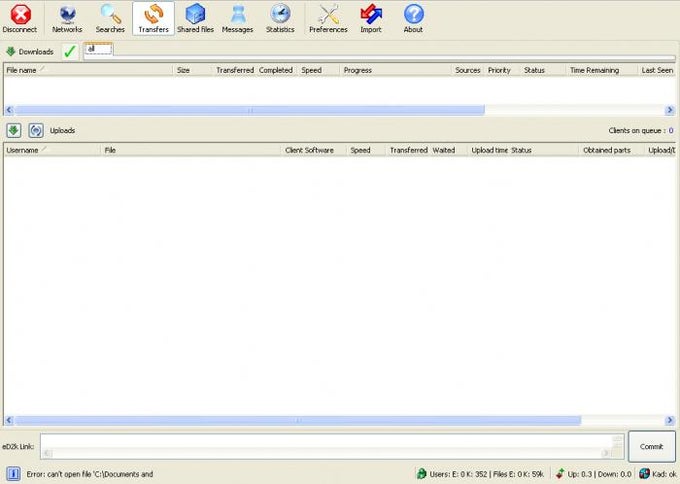The image size is (680, 484).
Task: Open the Shared files view
Action: [x=195, y=19]
